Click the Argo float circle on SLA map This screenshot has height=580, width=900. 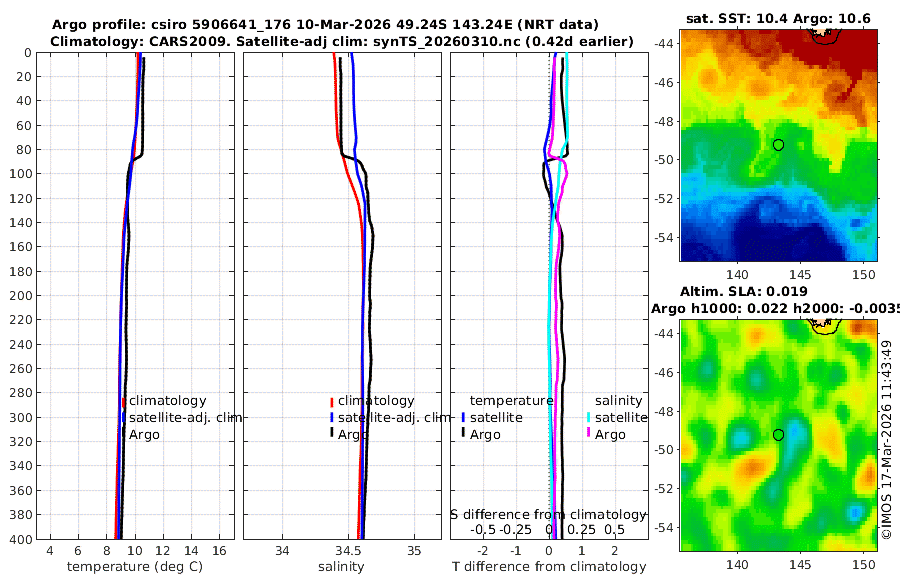778,435
